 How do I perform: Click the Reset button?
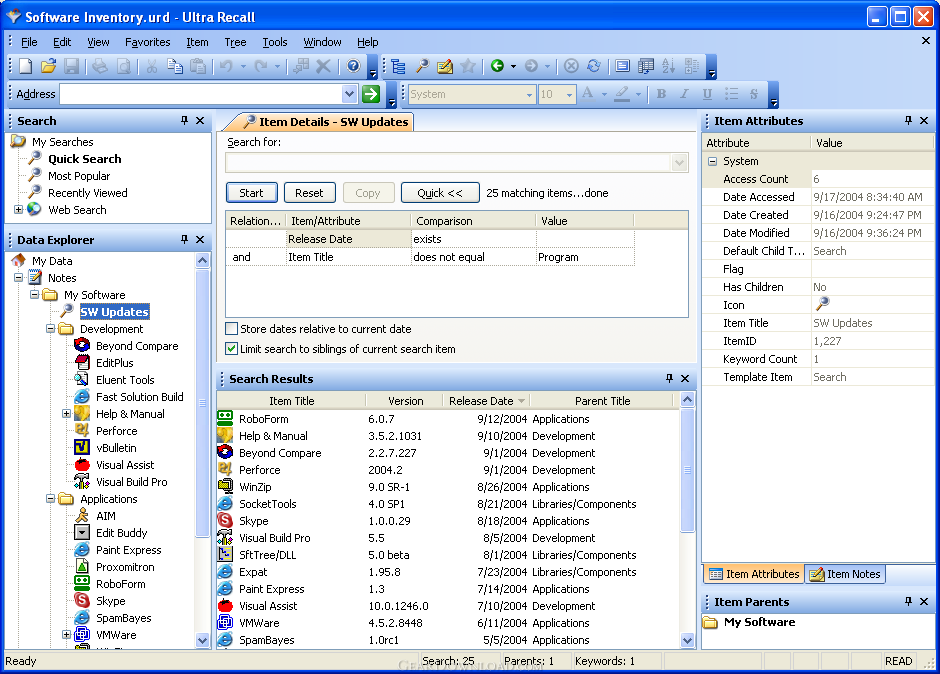click(309, 192)
